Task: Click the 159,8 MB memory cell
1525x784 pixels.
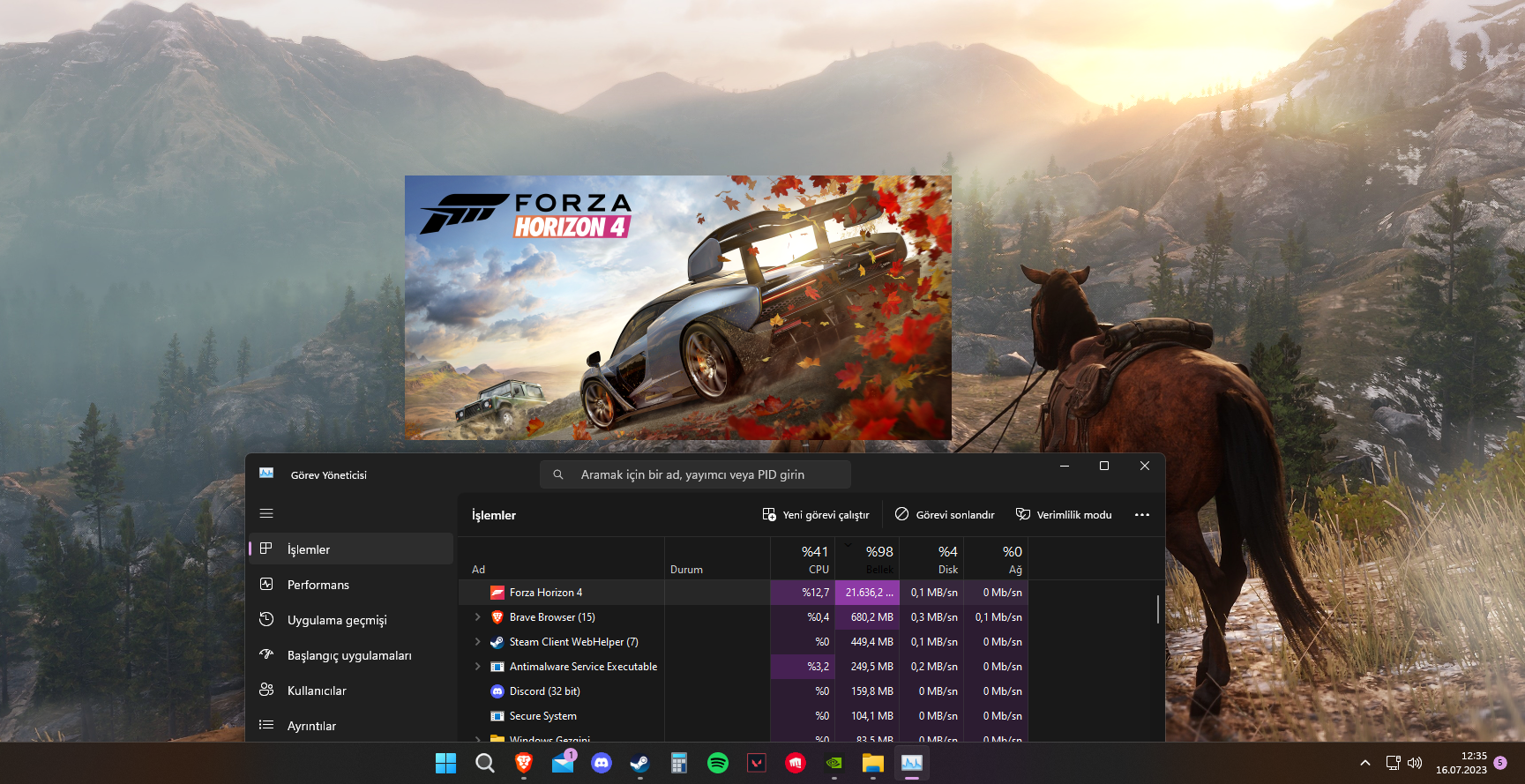Action: point(867,691)
